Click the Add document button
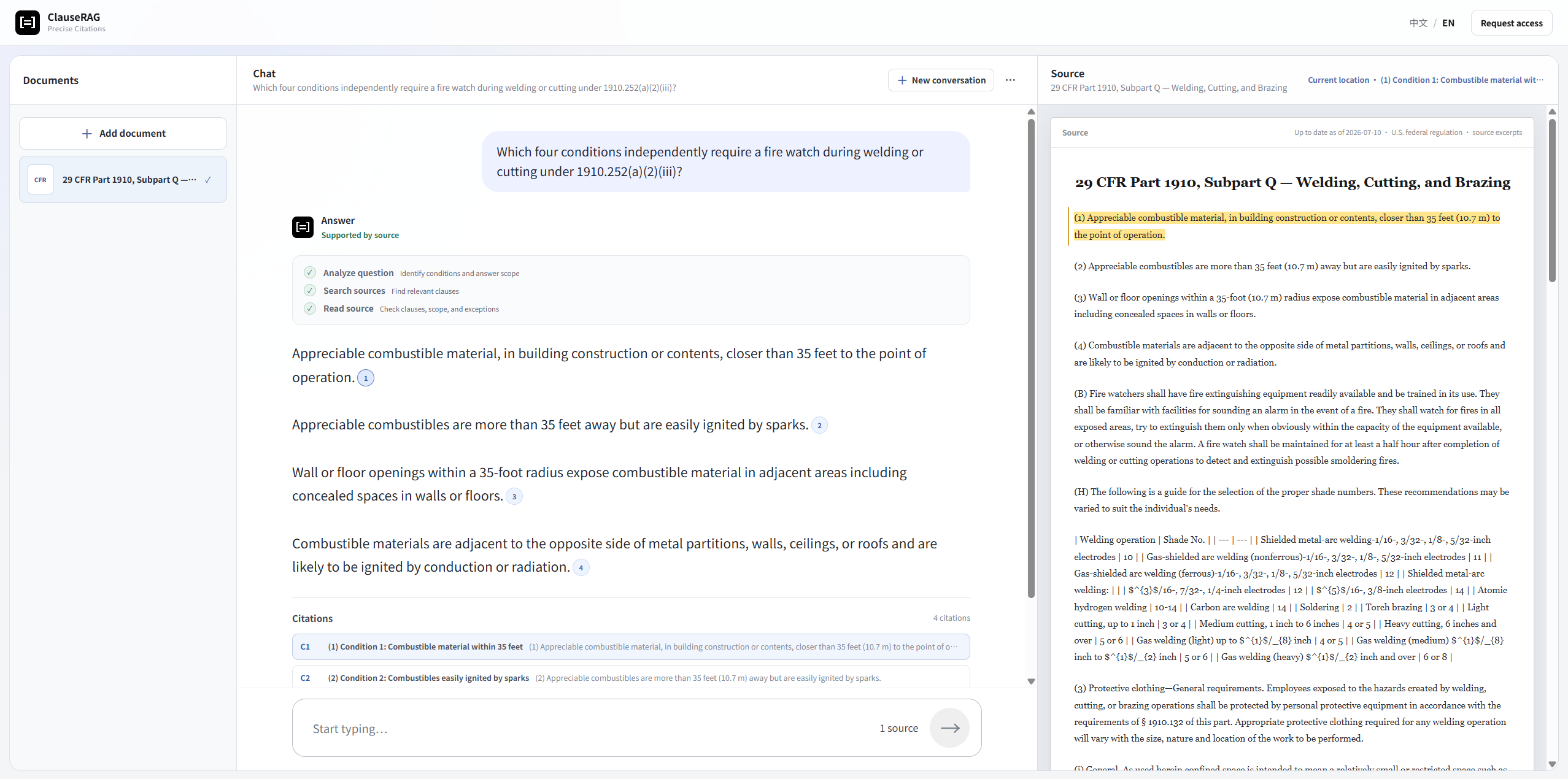The image size is (1568, 779). [x=123, y=133]
